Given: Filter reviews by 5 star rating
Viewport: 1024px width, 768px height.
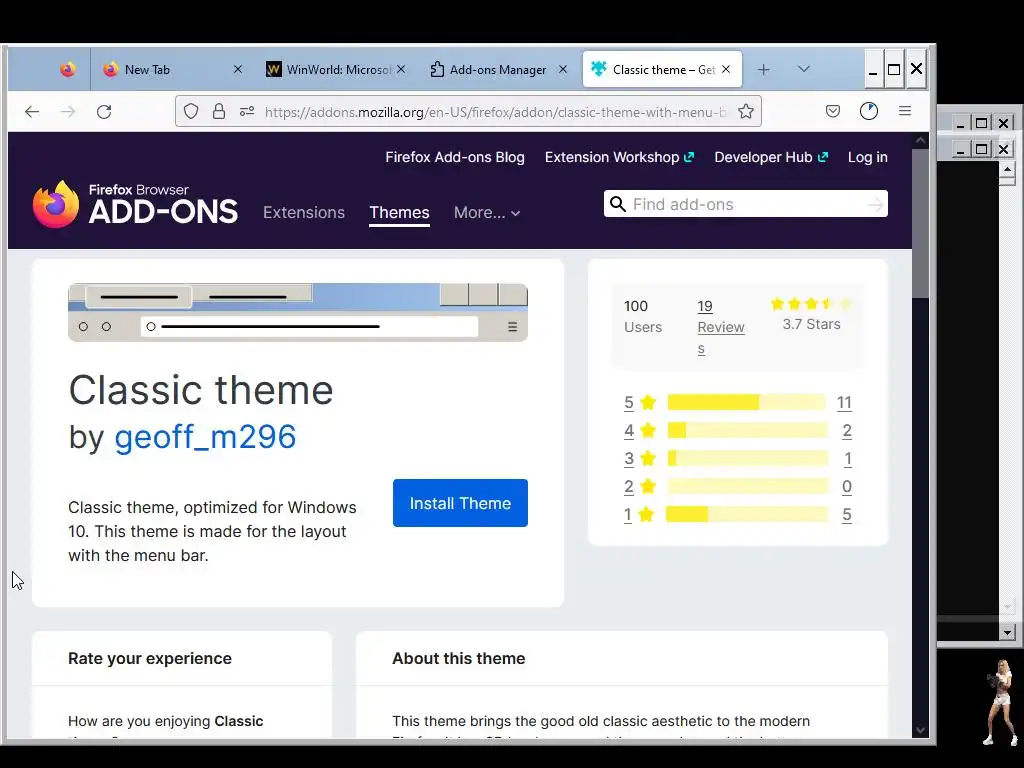Looking at the screenshot, I should pyautogui.click(x=640, y=402).
